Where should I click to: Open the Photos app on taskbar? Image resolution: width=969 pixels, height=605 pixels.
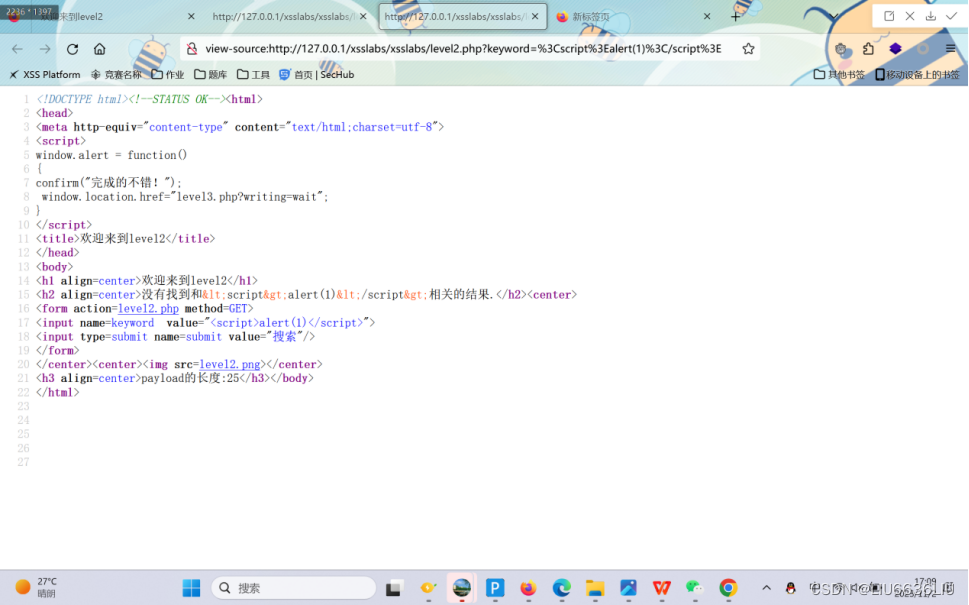pos(628,588)
